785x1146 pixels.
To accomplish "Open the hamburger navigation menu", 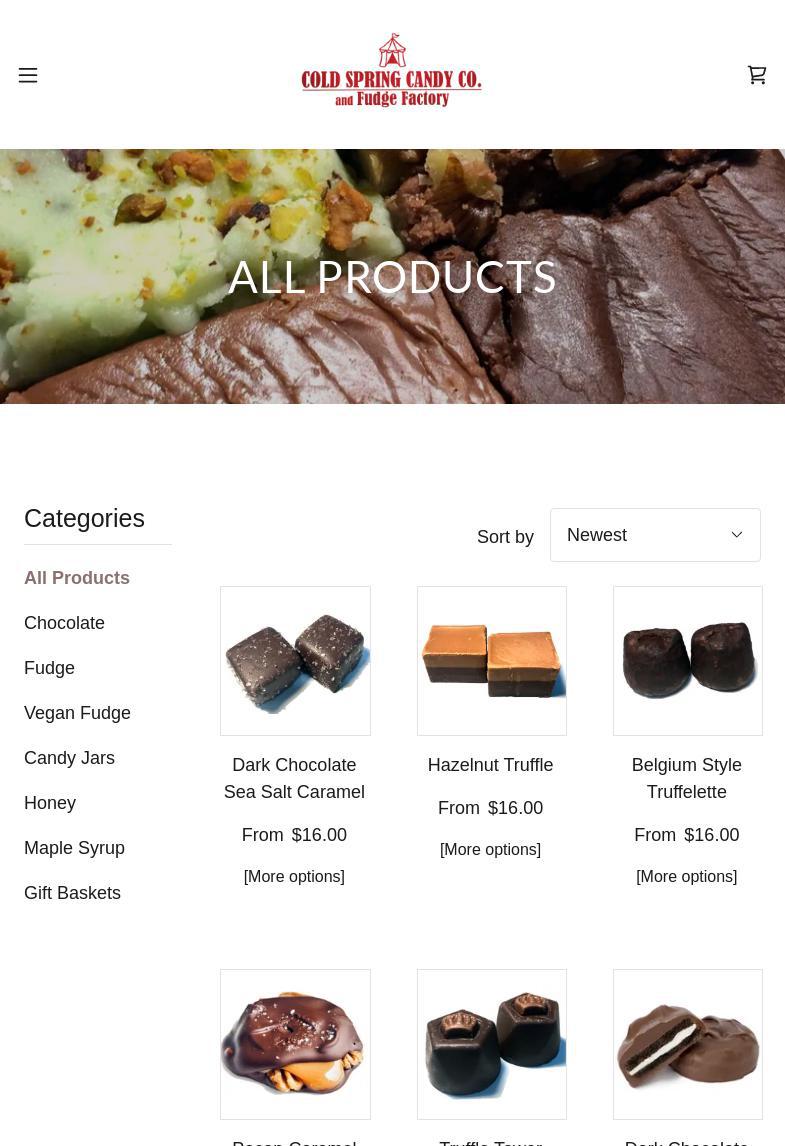I will tap(28, 75).
